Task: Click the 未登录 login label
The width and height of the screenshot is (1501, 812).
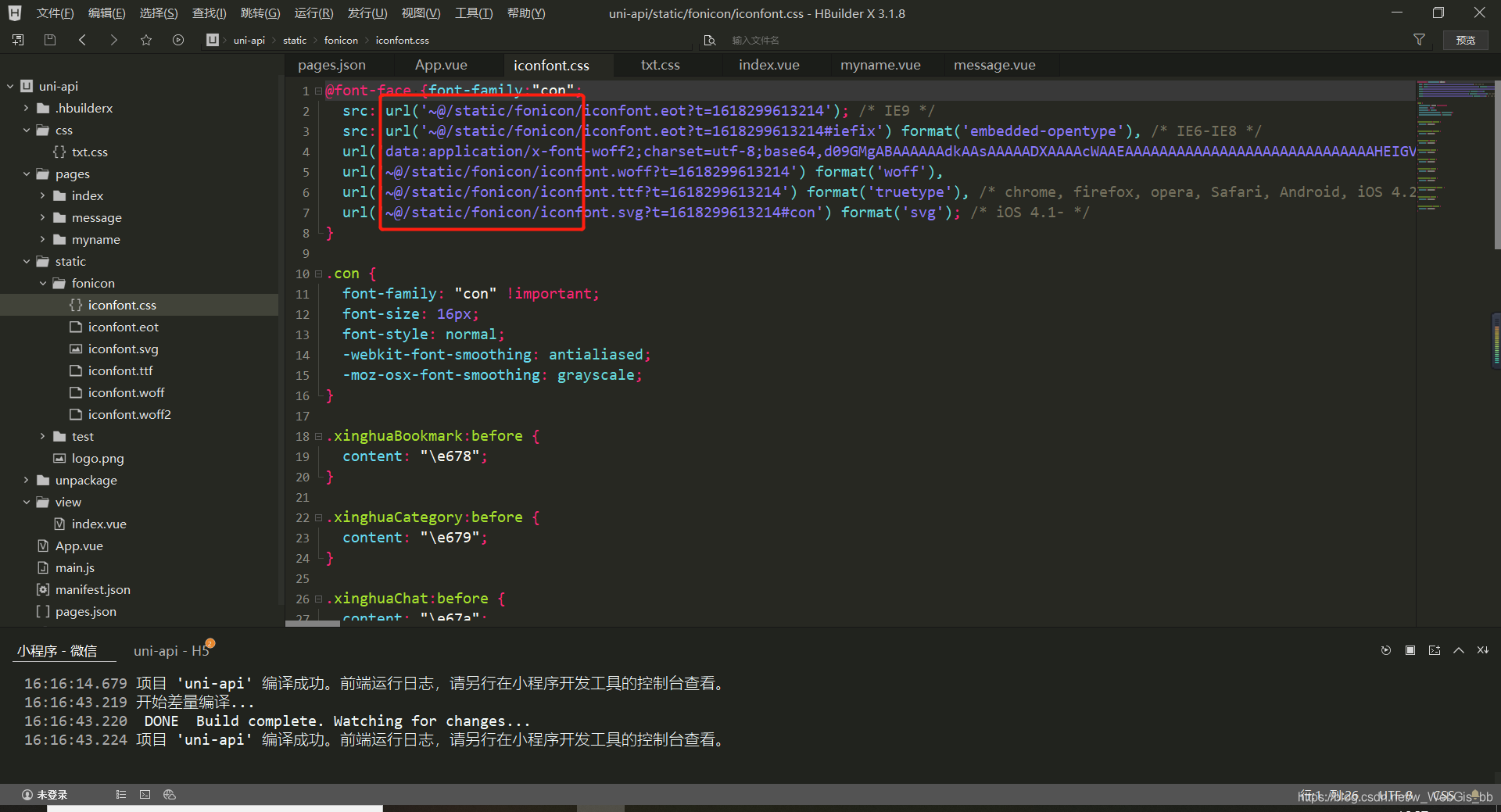Action: (52, 795)
